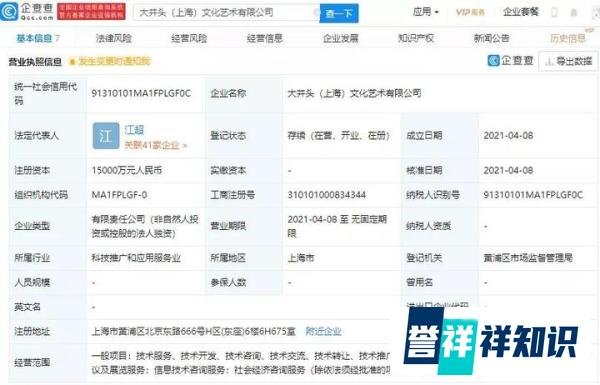Switch to the 知识产权 tab

[416, 38]
